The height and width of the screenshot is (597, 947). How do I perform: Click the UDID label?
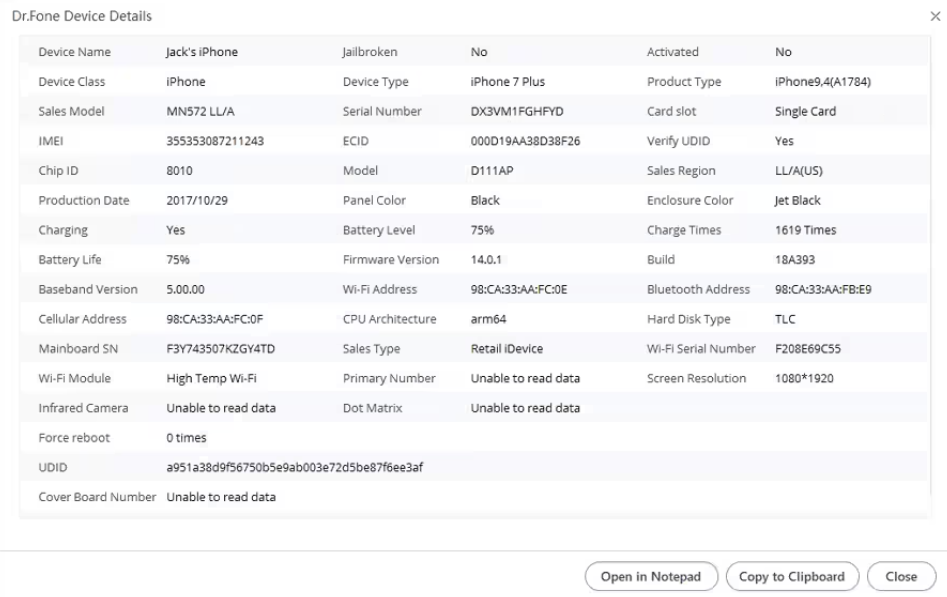coord(53,467)
